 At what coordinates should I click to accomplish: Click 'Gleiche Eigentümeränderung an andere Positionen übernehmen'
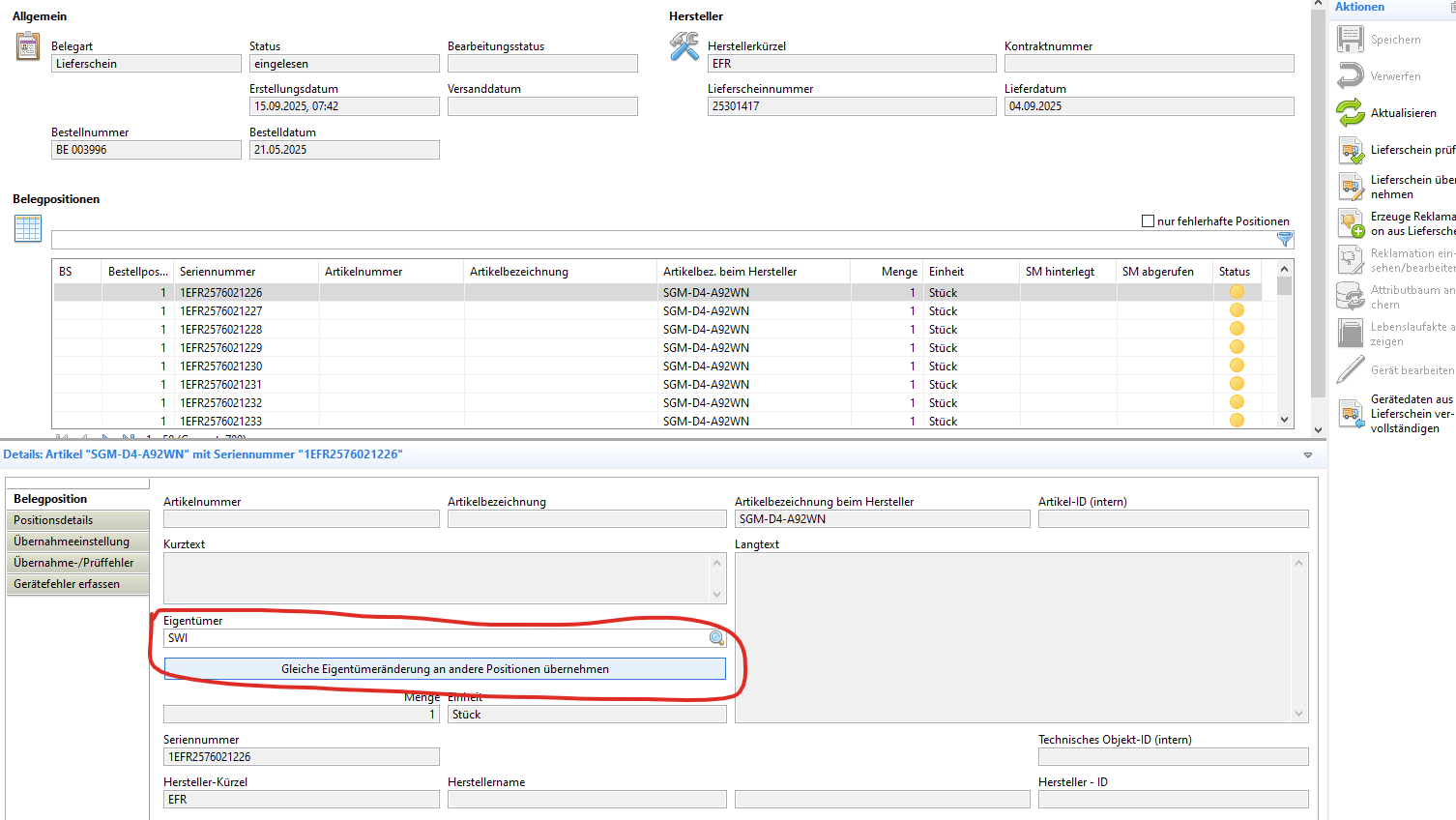tap(445, 669)
